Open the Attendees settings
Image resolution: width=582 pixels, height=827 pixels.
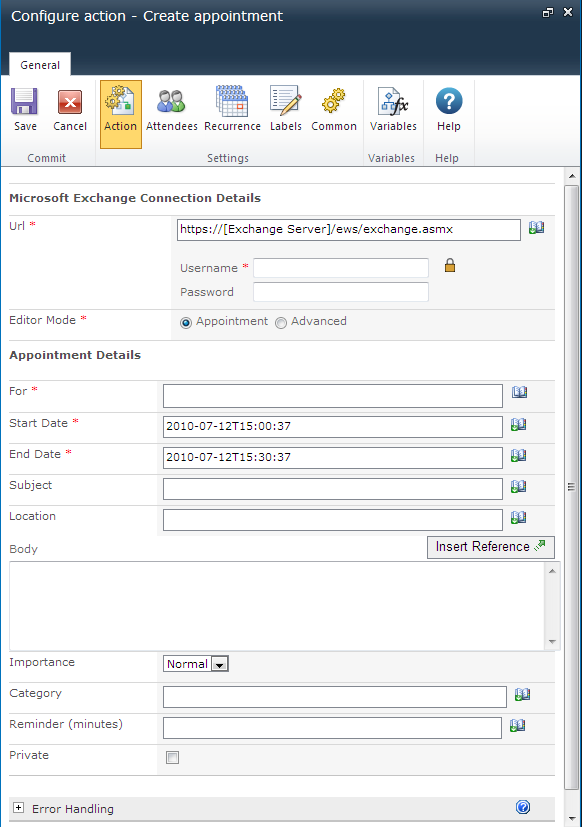coord(171,111)
